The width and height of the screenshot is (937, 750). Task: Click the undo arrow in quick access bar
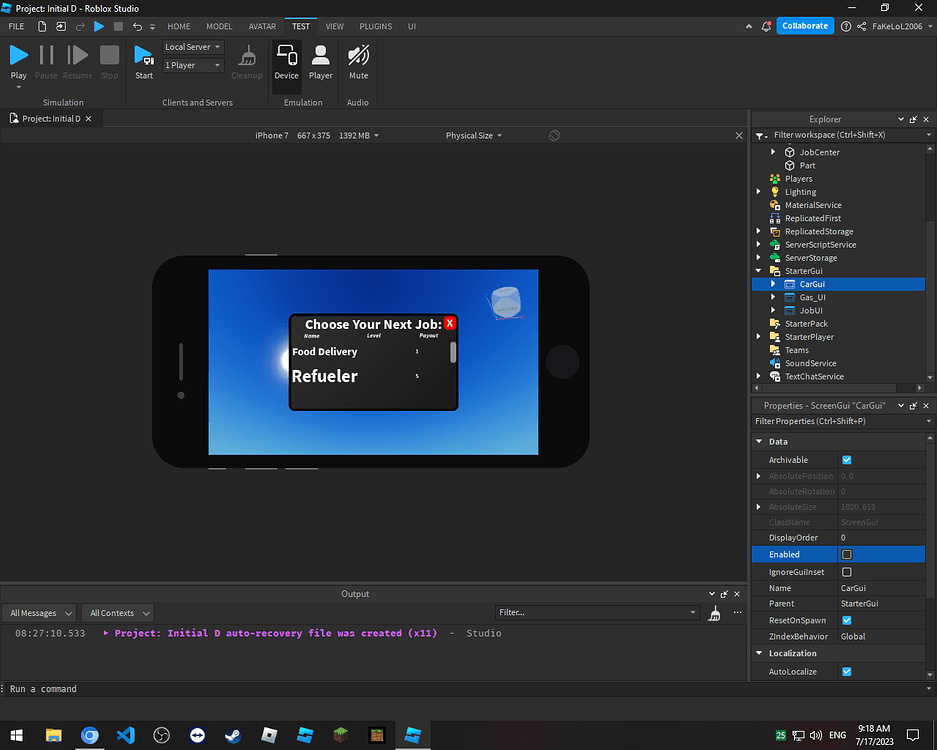tap(137, 26)
